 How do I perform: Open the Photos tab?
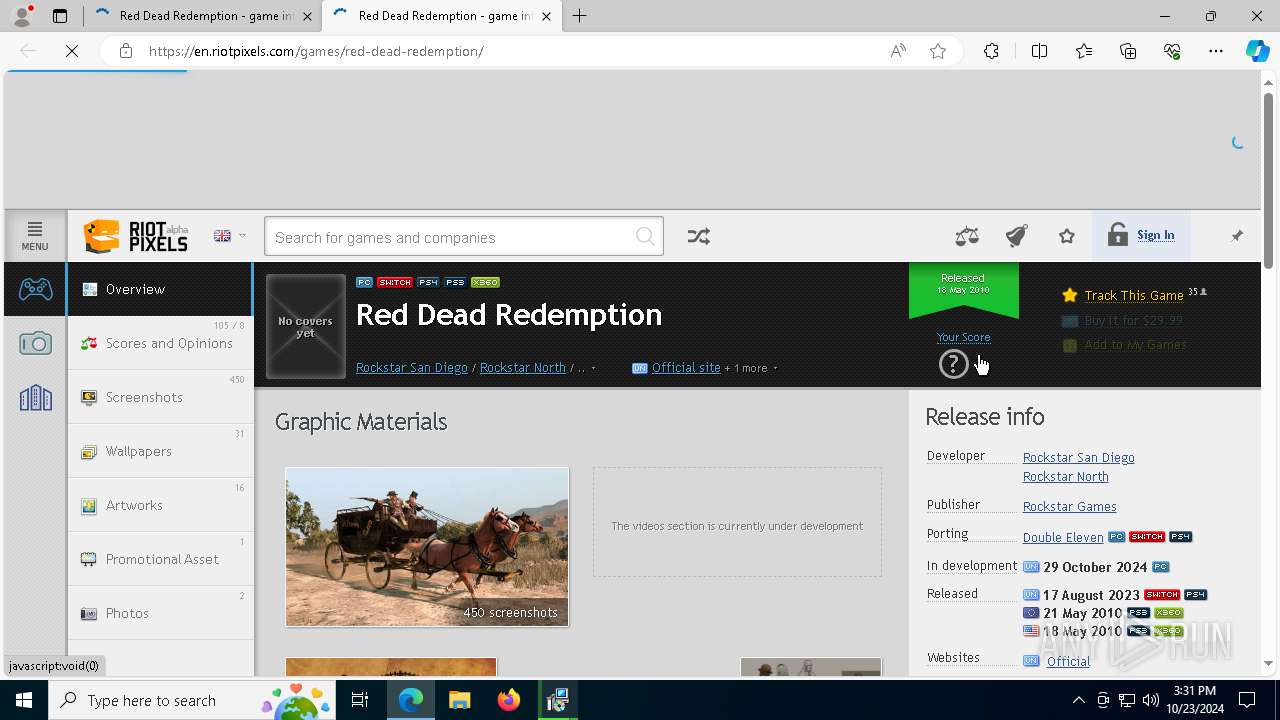(160, 613)
